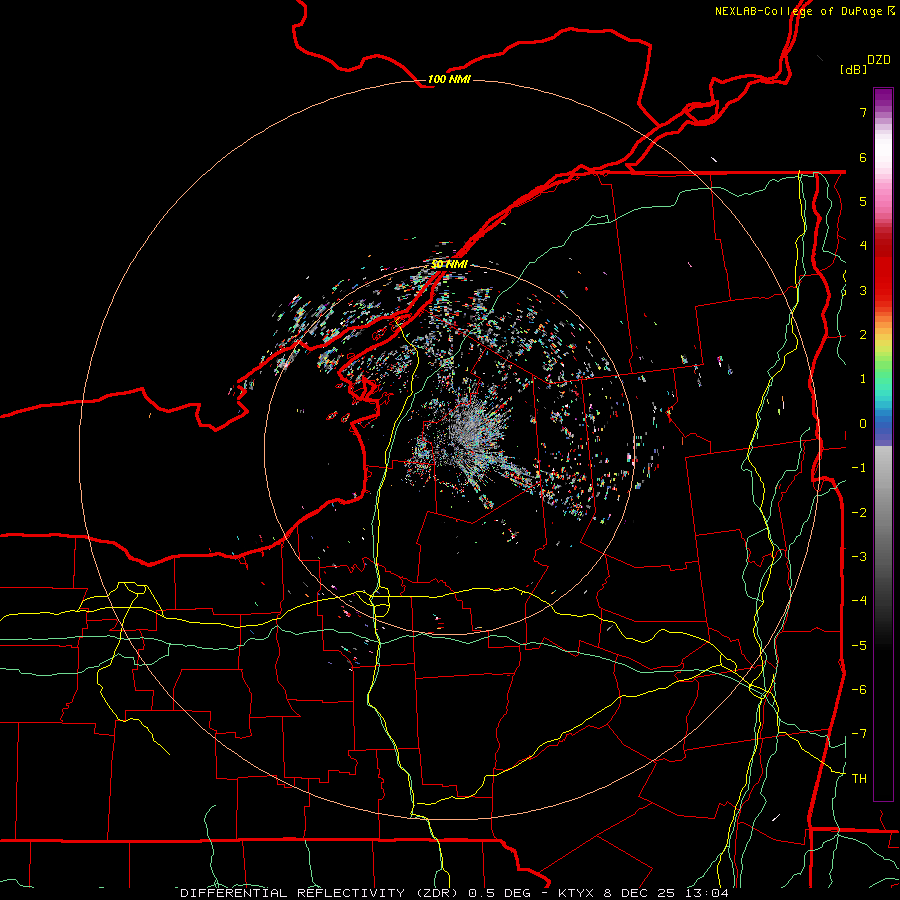Viewport: 900px width, 900px height.
Task: Click the '100 NMI' range ring label
Action: [449, 79]
